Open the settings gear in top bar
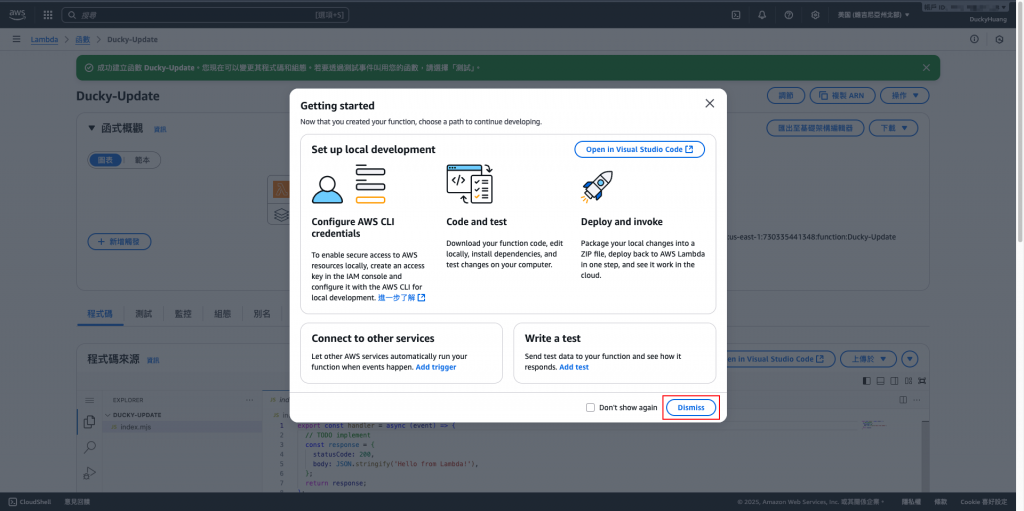The image size is (1024, 511). 815,15
